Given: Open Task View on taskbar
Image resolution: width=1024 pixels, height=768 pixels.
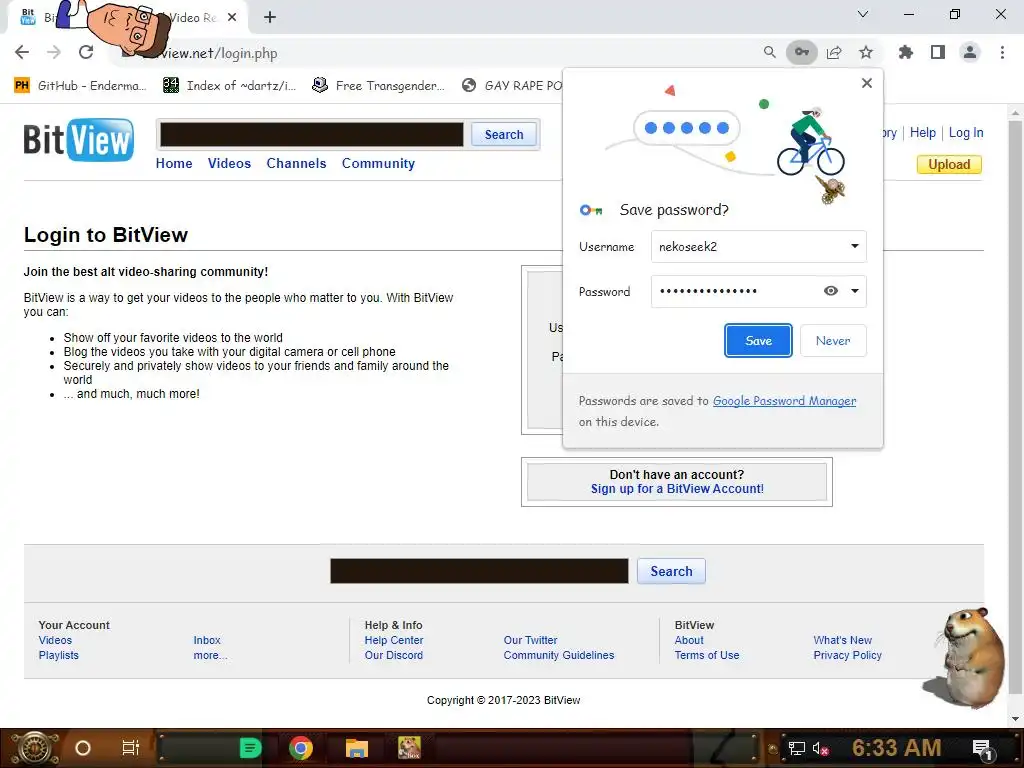Looking at the screenshot, I should tap(131, 748).
